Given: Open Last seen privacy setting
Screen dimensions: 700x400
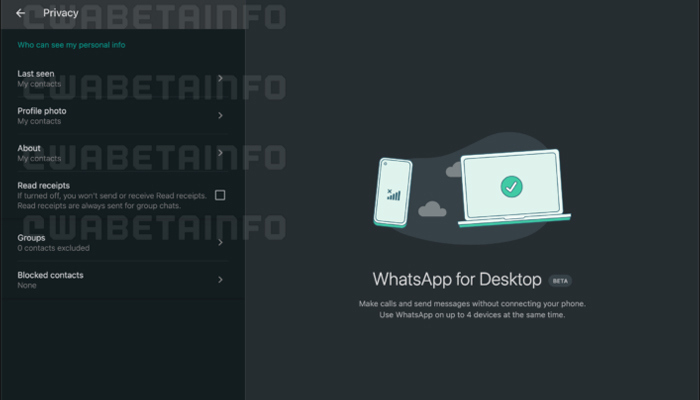Looking at the screenshot, I should [x=122, y=79].
